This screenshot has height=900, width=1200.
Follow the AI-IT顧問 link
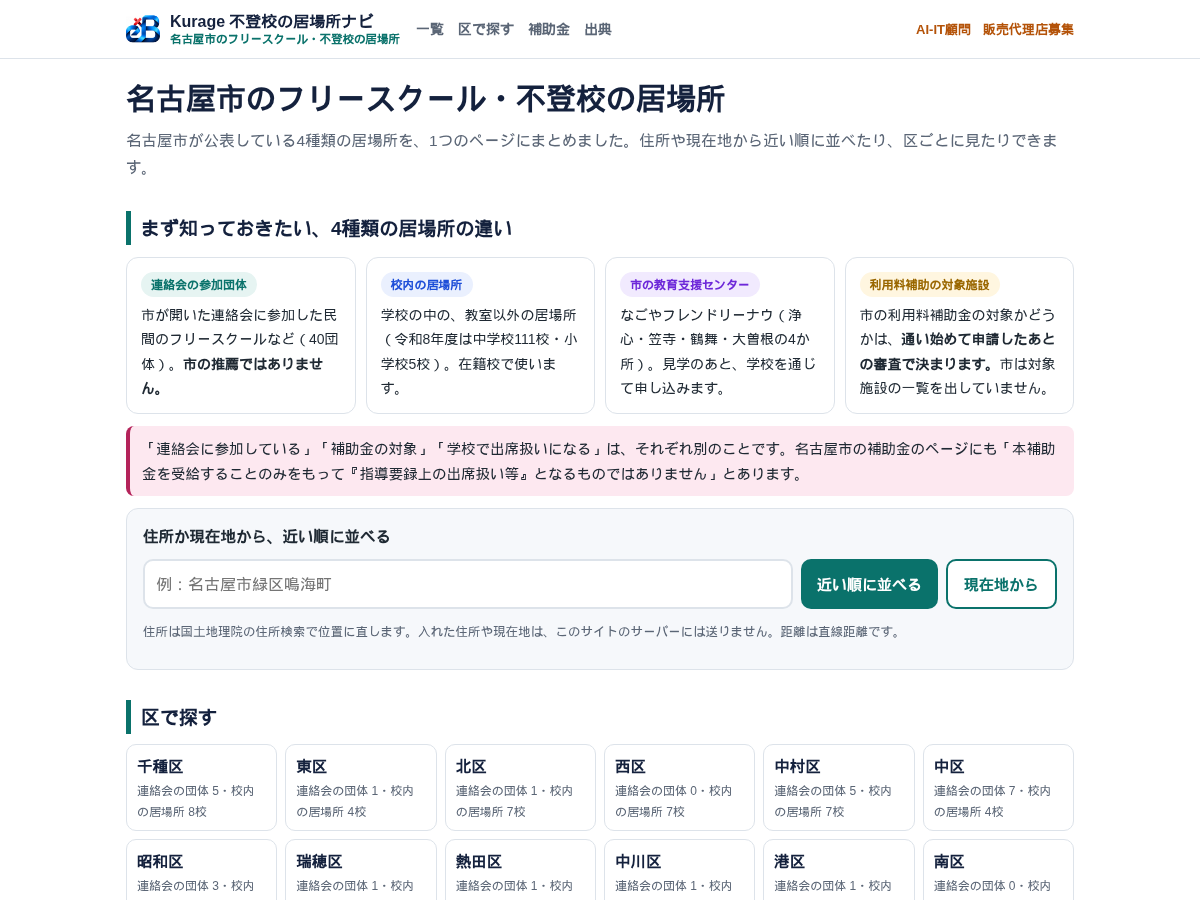click(x=943, y=29)
